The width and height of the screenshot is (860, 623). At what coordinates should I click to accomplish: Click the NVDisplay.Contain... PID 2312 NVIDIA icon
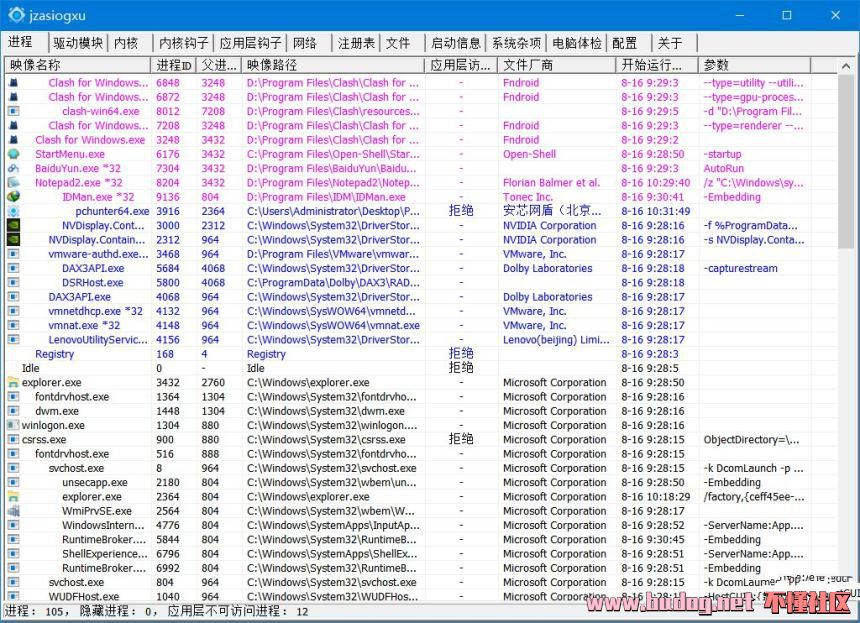point(13,240)
